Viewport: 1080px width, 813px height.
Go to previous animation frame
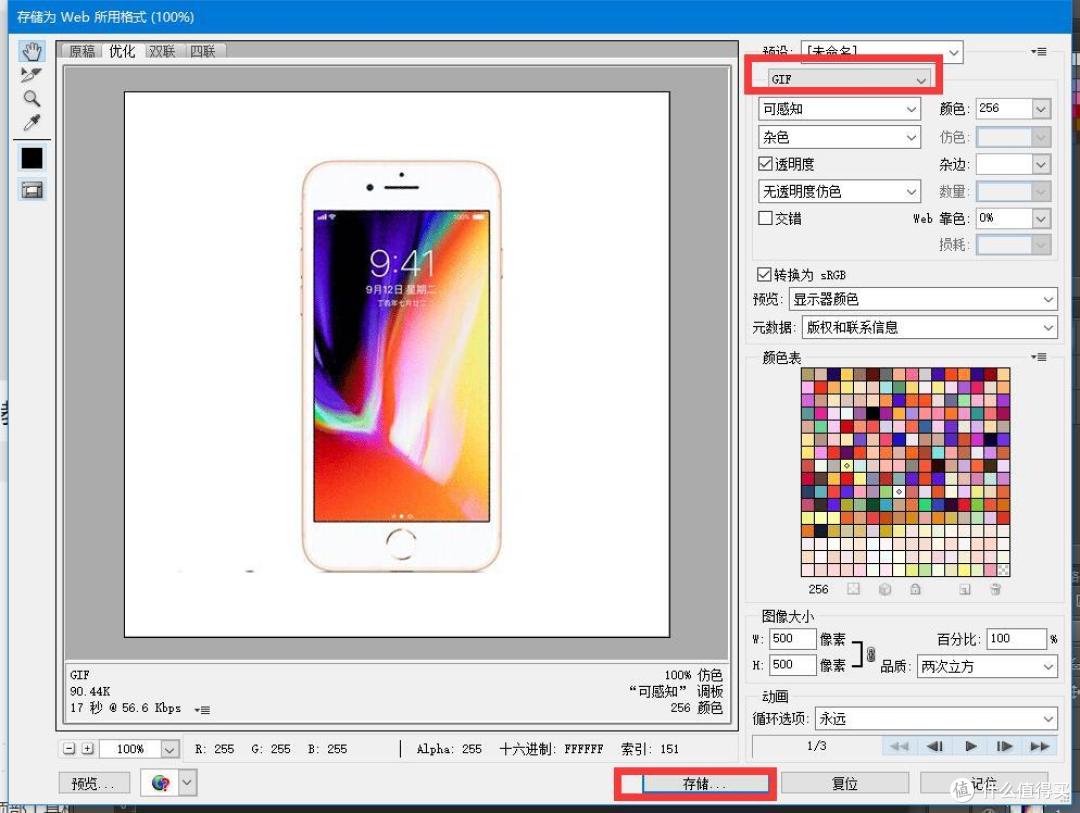tap(935, 746)
